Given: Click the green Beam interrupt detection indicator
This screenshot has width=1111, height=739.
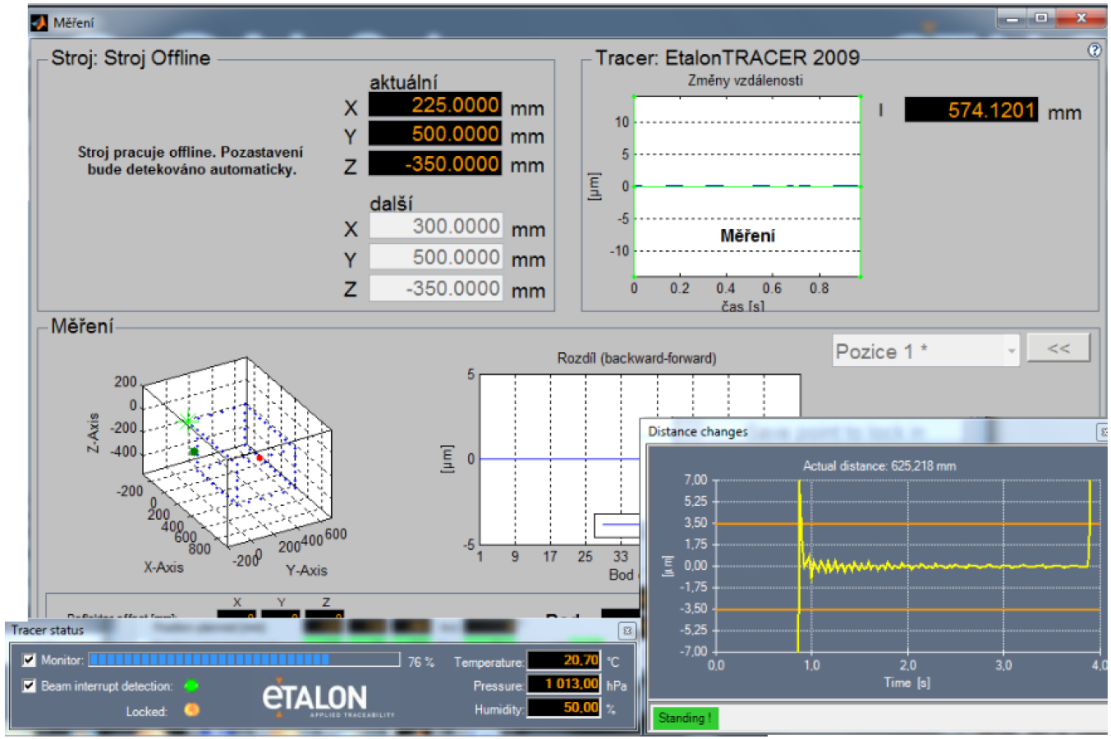Looking at the screenshot, I should pos(191,686).
